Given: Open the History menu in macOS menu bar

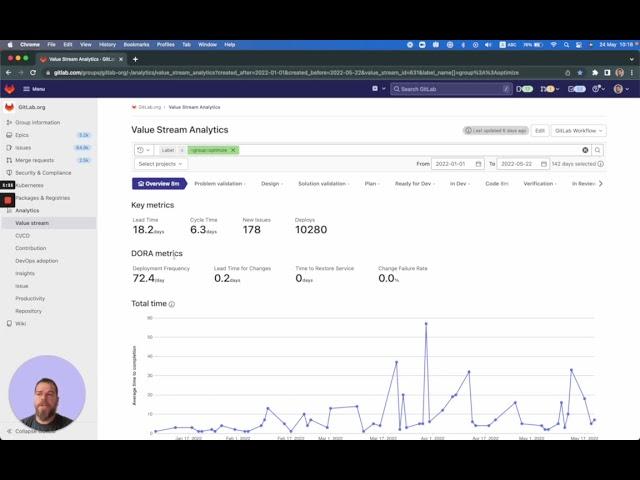Looking at the screenshot, I should (x=107, y=44).
